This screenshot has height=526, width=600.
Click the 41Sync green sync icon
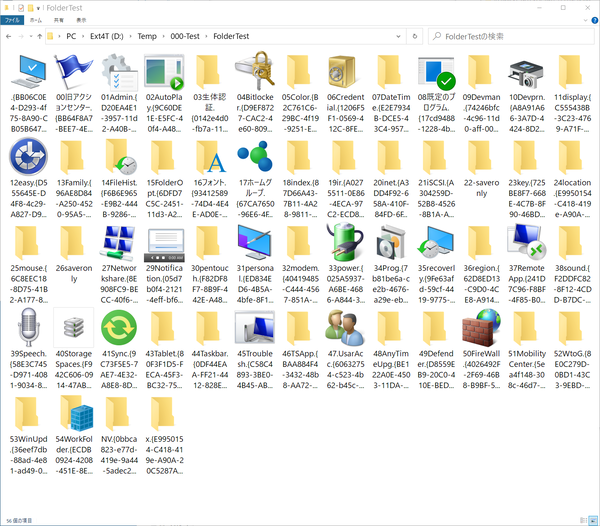119,328
